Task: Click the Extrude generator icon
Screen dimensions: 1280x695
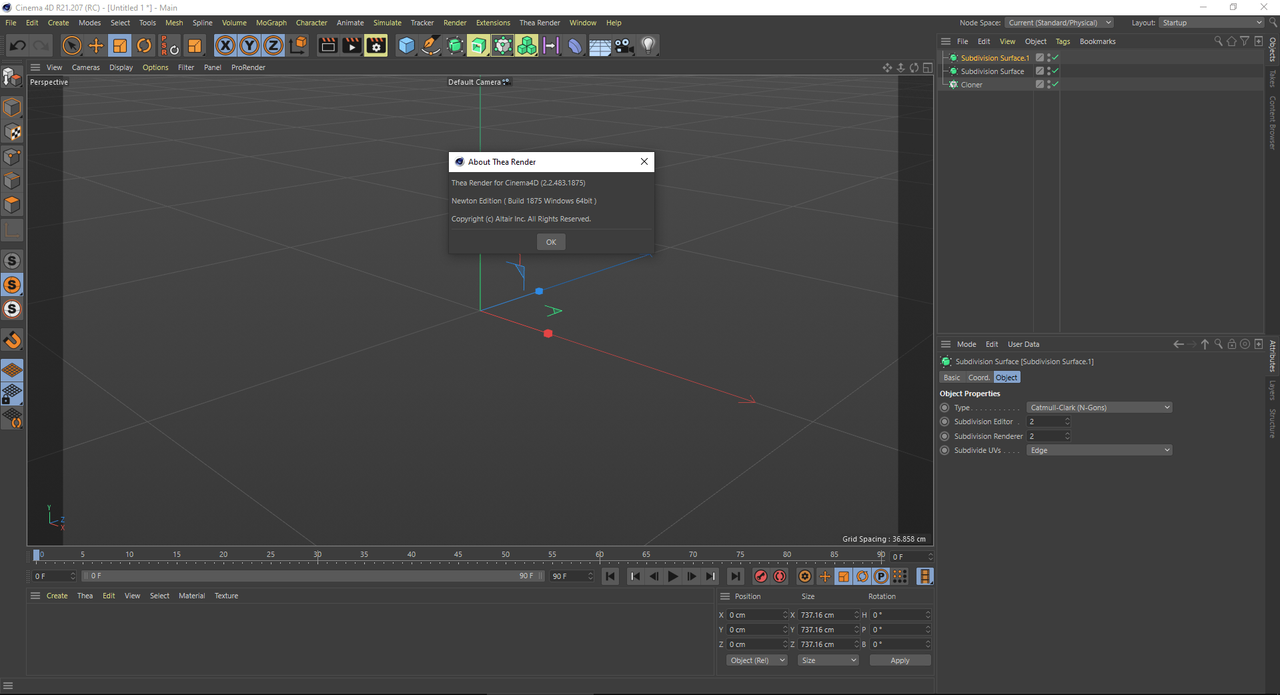Action: click(x=479, y=45)
